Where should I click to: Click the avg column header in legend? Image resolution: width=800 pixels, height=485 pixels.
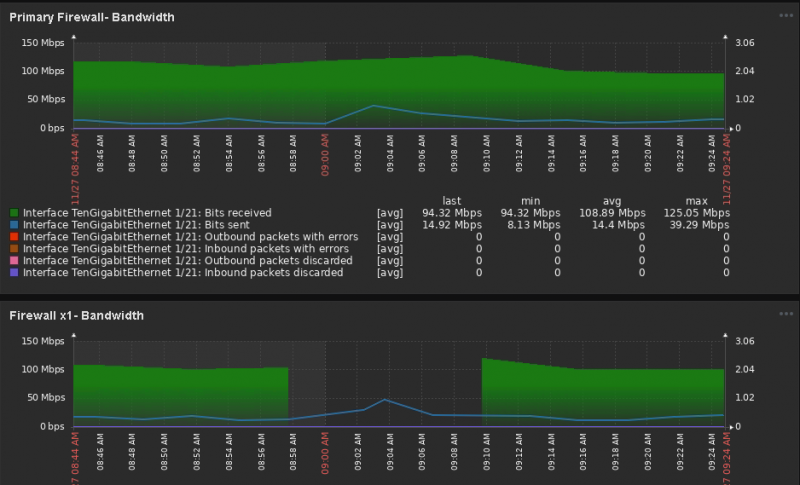pos(612,201)
